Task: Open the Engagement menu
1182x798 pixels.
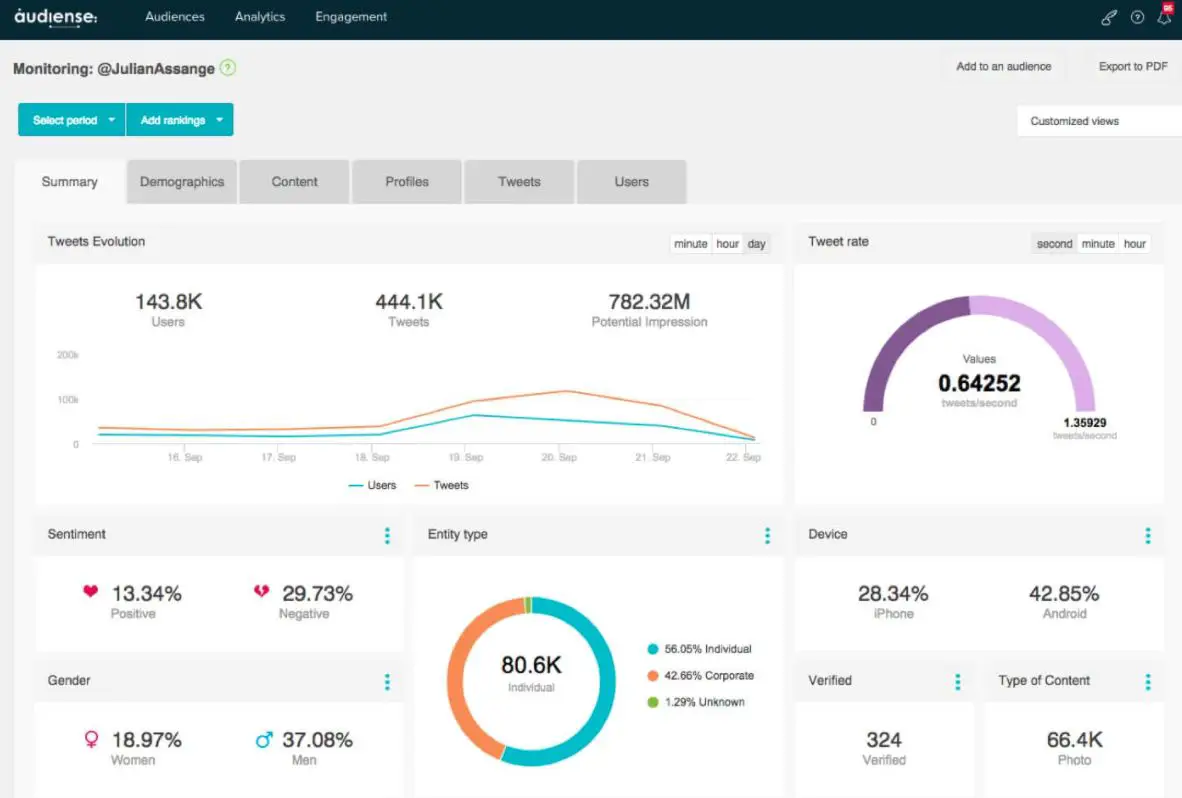Action: point(351,17)
